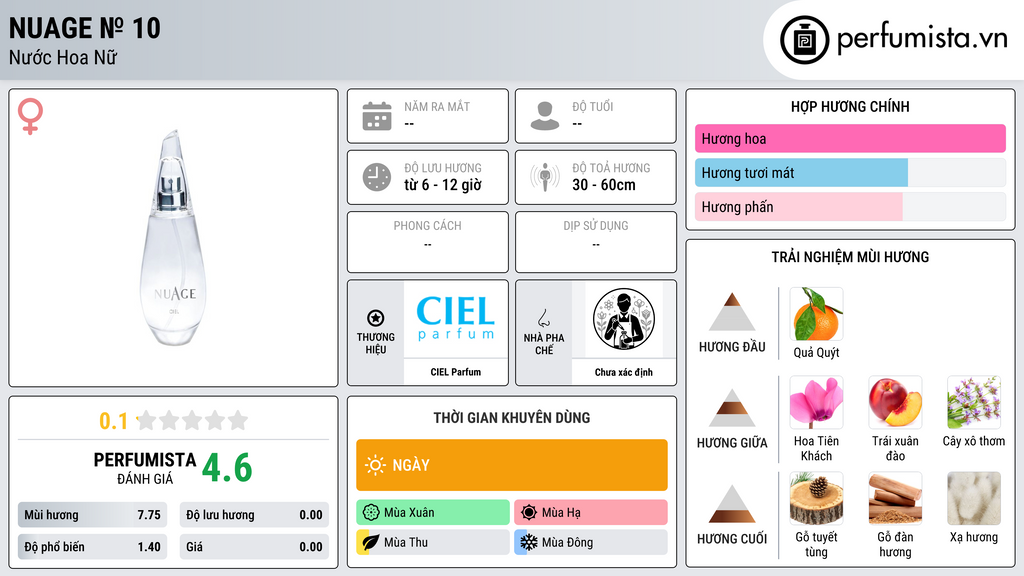This screenshot has width=1024, height=576.
Task: Select the Mùa Thu season bar
Action: coord(433,542)
